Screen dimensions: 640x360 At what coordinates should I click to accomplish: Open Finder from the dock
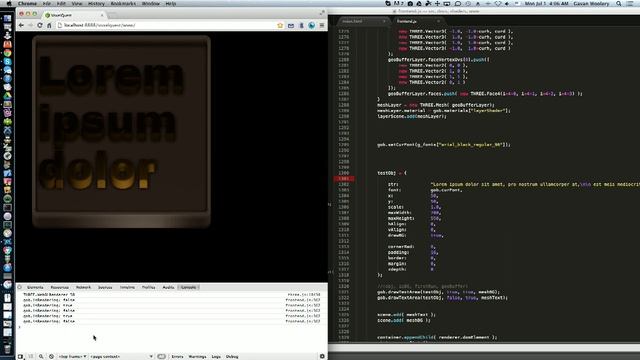(7, 18)
